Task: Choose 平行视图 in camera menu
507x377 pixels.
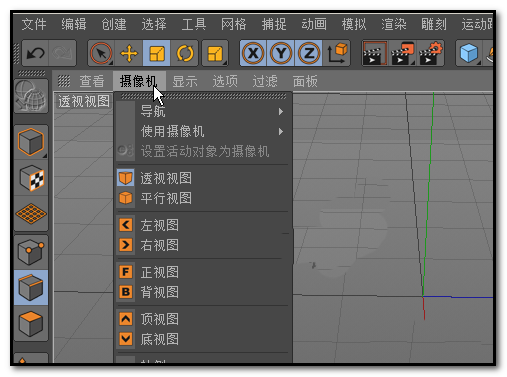Action: pos(203,198)
